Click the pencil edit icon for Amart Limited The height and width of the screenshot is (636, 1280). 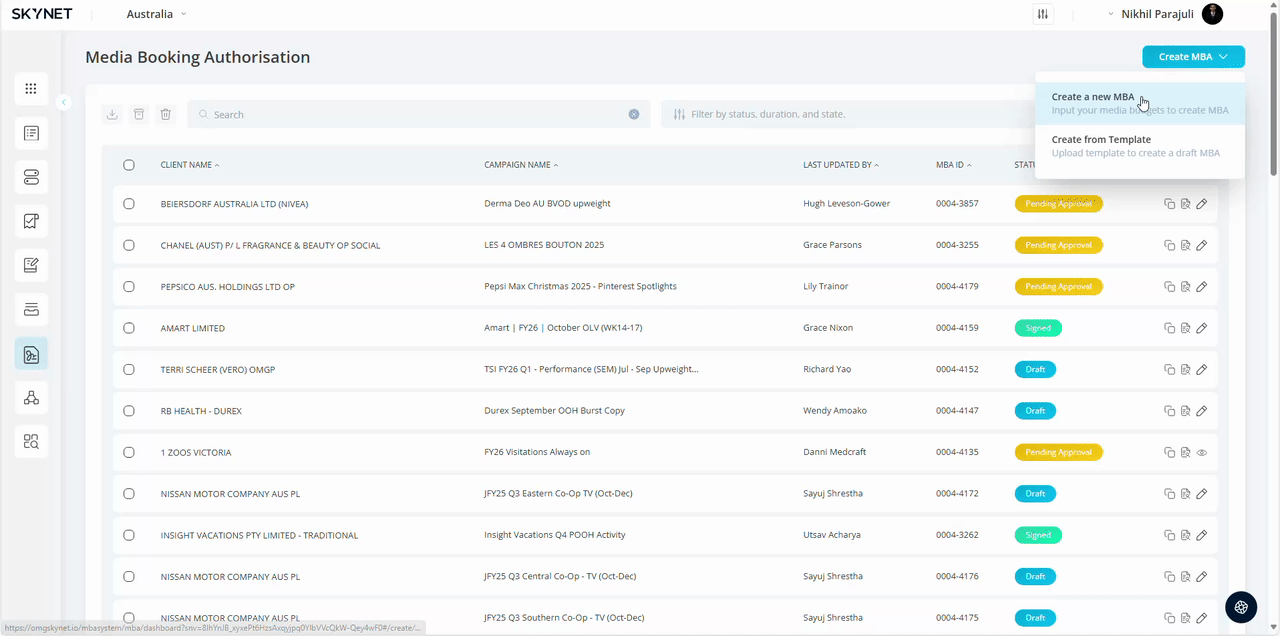click(x=1202, y=328)
